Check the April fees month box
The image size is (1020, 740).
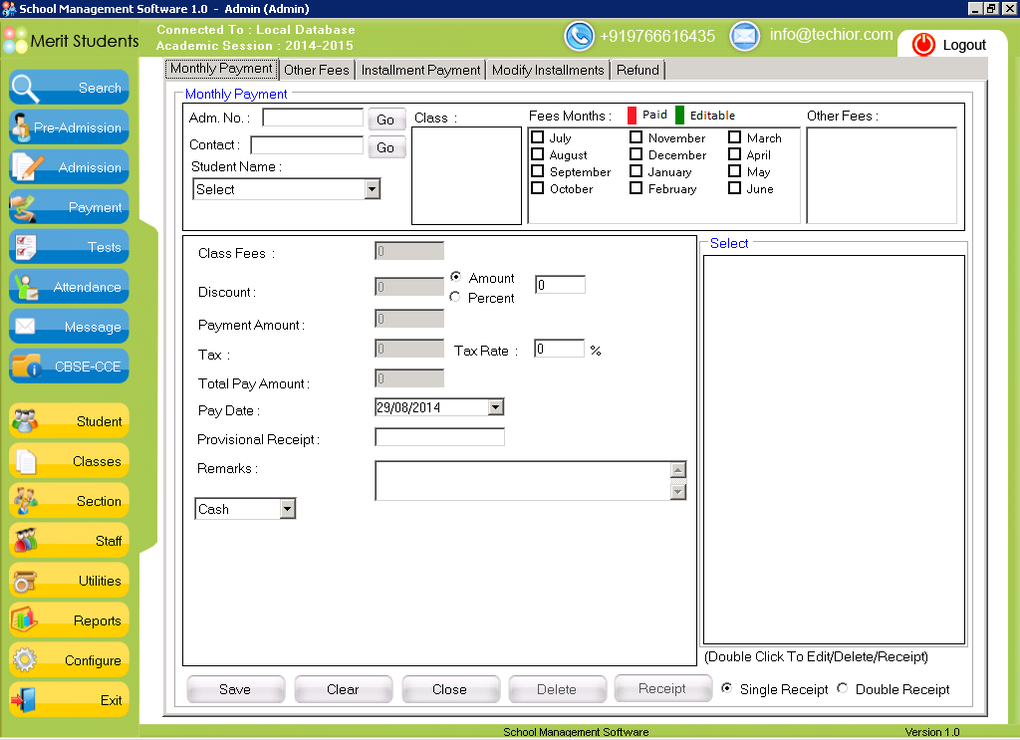click(x=734, y=154)
